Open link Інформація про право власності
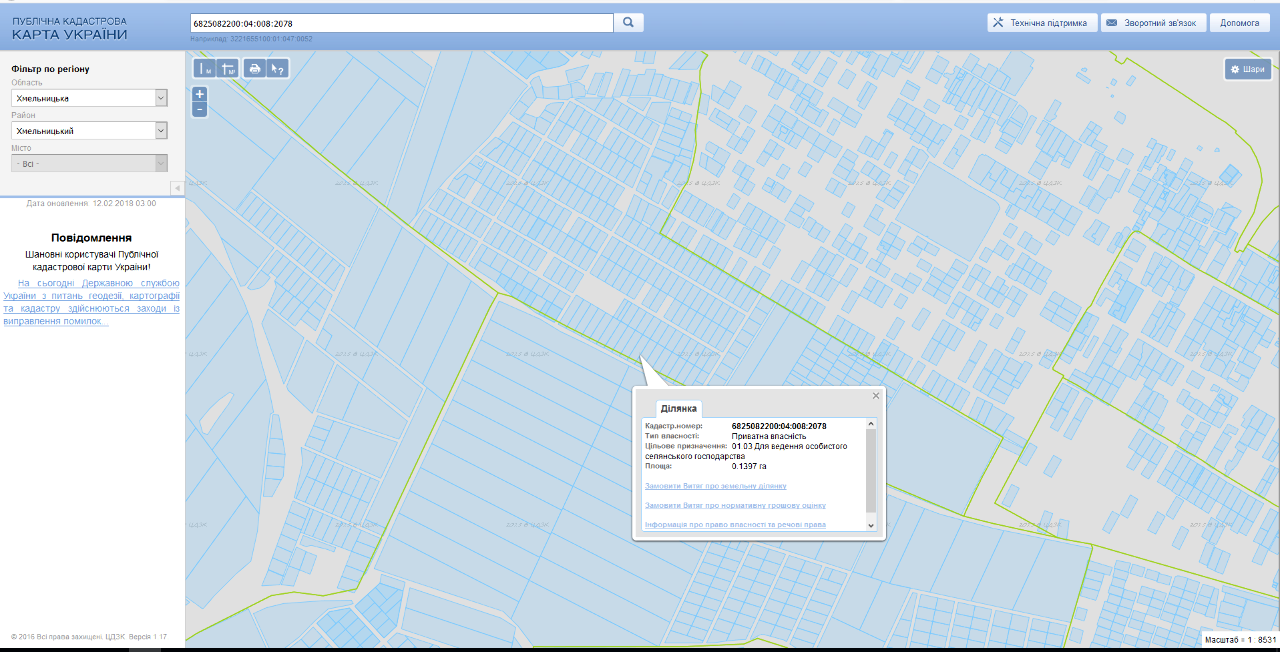Screen dimensions: 1280x652 click(x=735, y=524)
